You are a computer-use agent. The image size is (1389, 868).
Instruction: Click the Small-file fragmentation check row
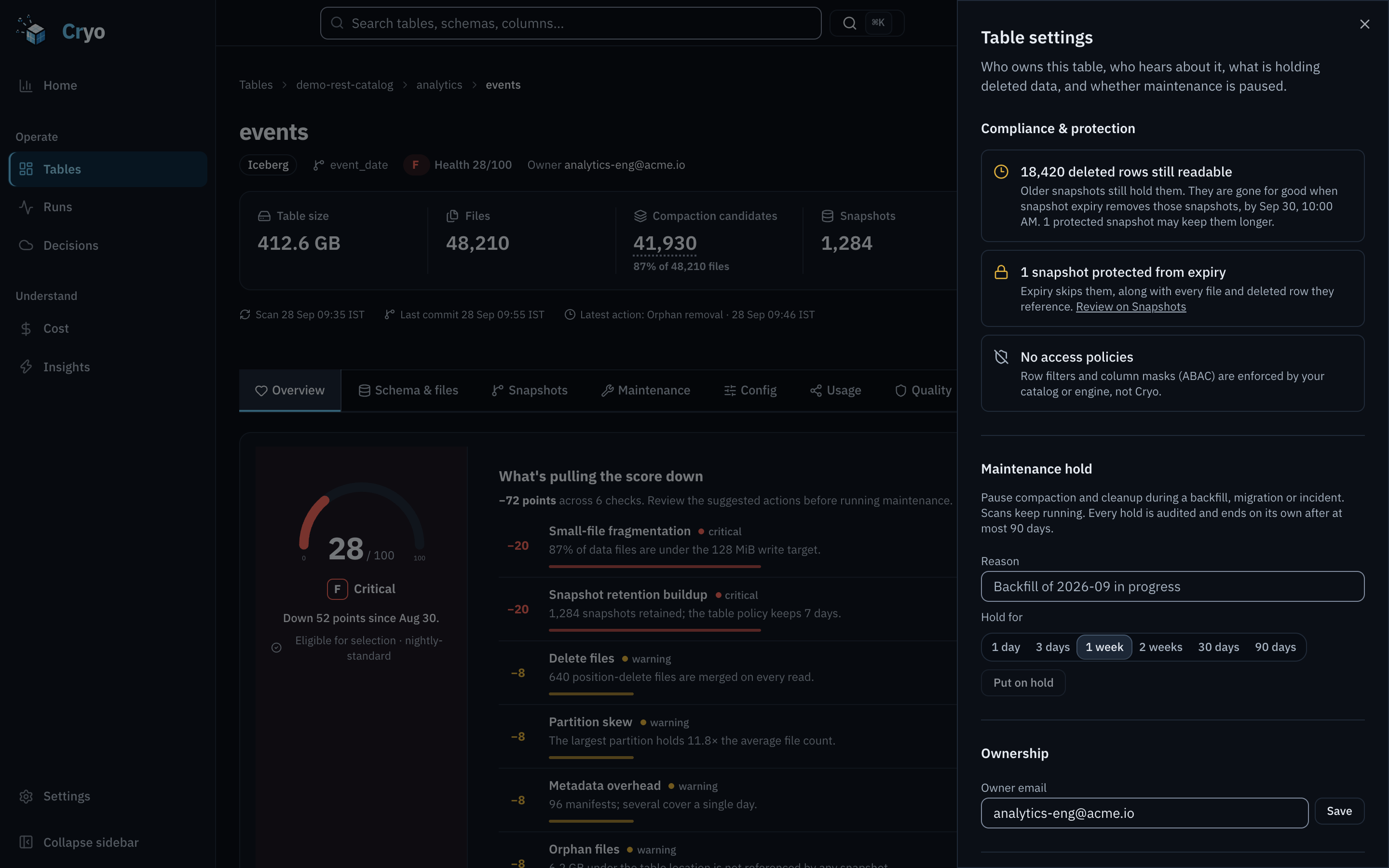click(x=727, y=545)
